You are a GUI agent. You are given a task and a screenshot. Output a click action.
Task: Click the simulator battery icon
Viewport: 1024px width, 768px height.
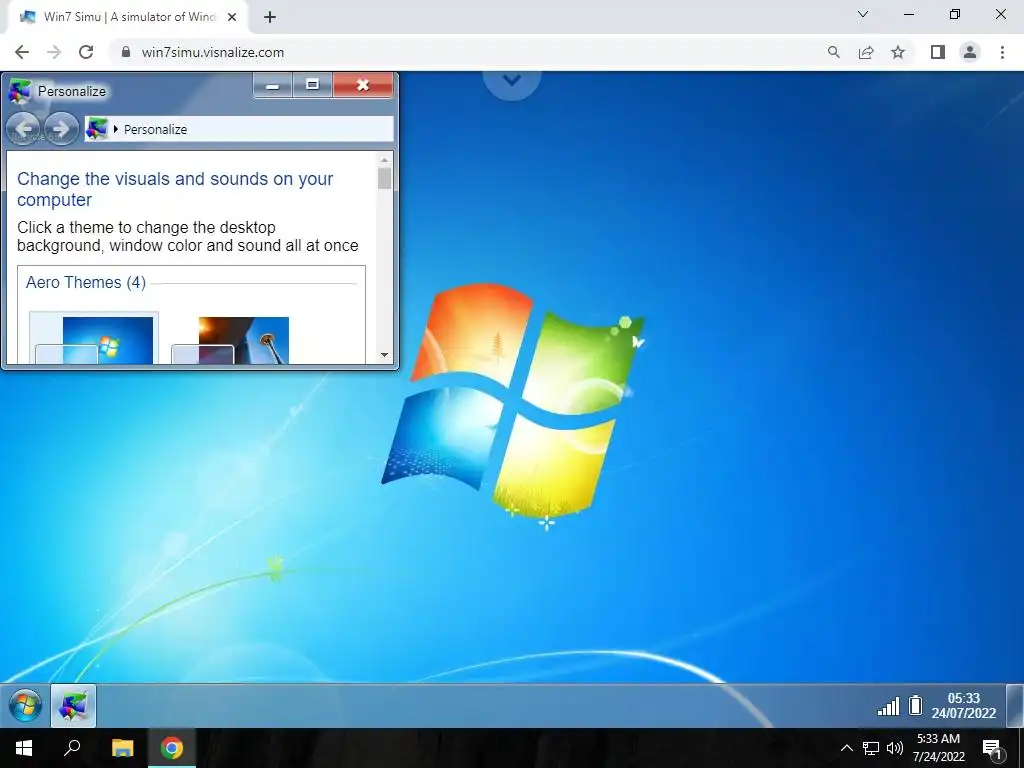coord(916,705)
